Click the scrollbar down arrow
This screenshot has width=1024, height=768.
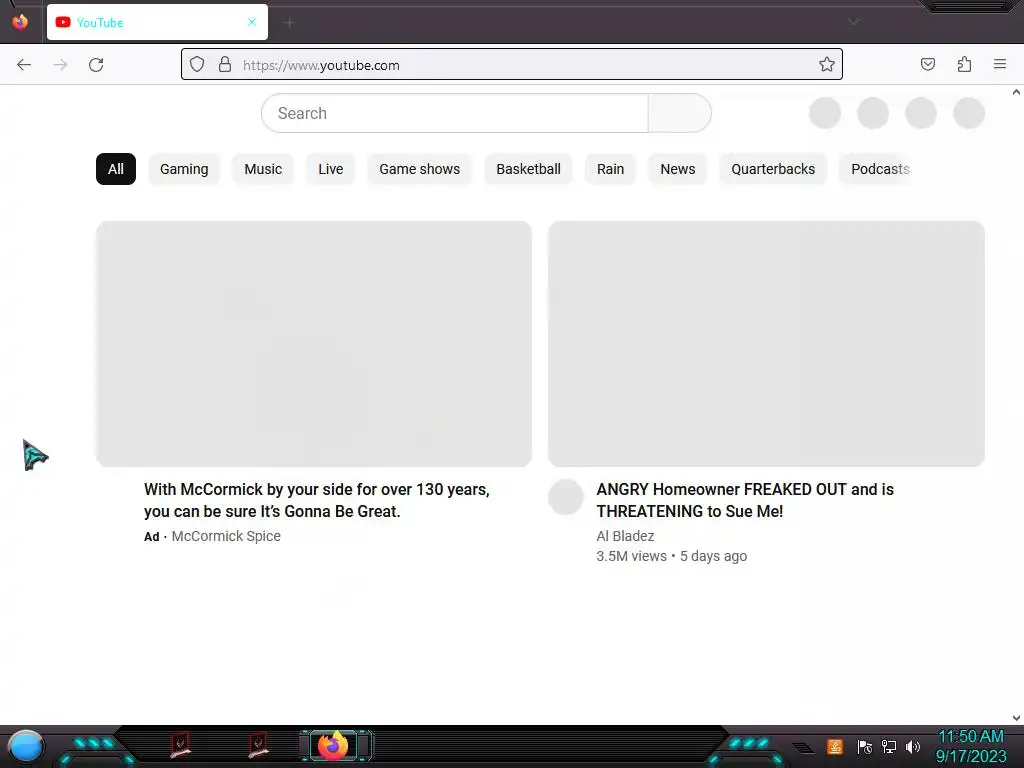pos(1016,718)
